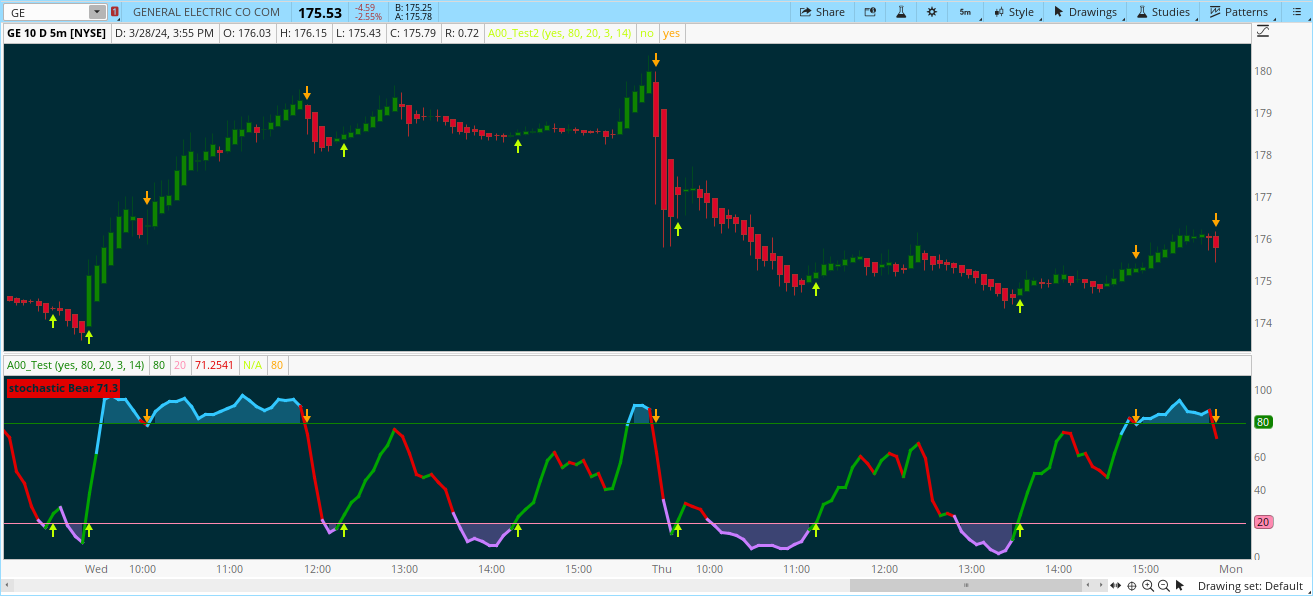Click scrollbar left arrow

pos(8,585)
